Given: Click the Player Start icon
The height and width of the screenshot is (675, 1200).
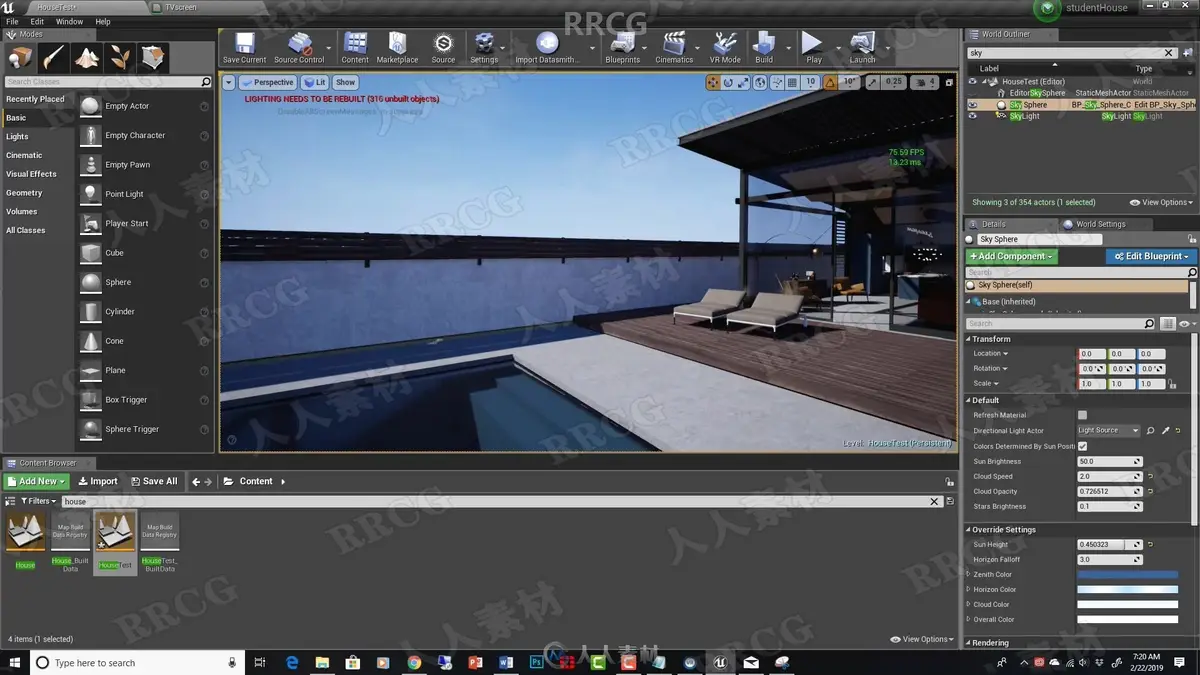Looking at the screenshot, I should (x=90, y=223).
